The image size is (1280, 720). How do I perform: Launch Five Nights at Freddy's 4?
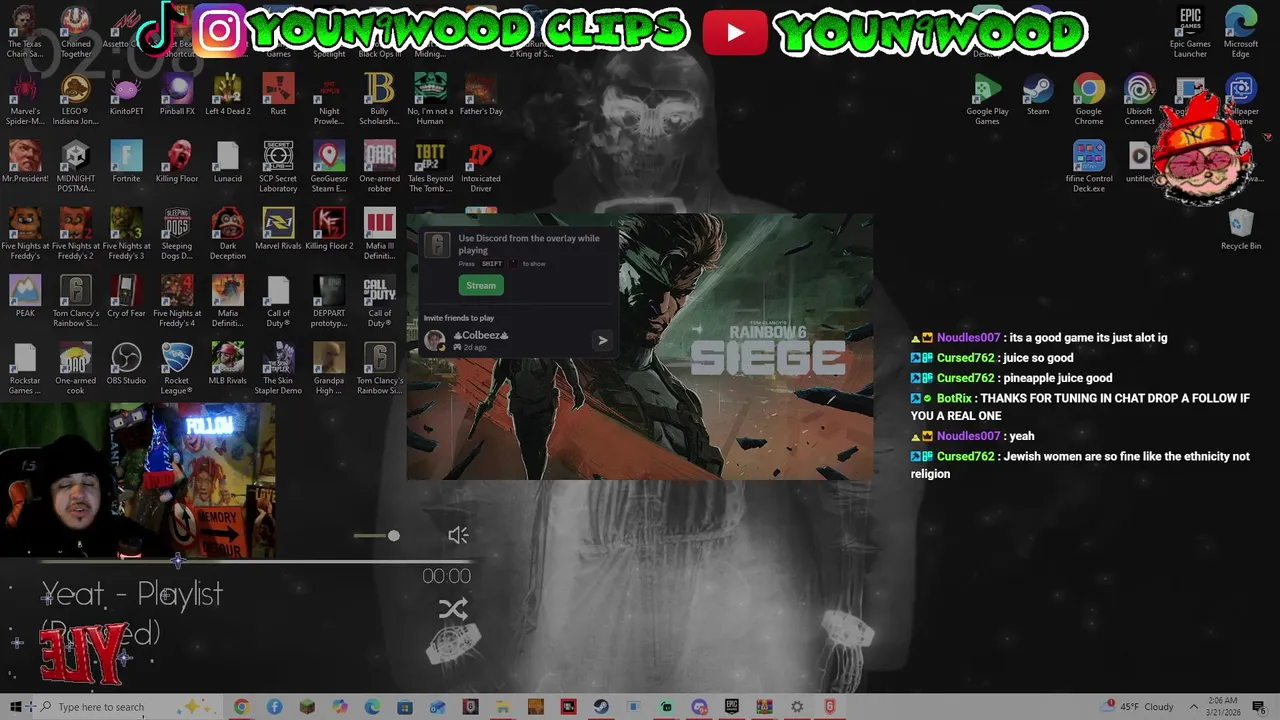pyautogui.click(x=177, y=301)
